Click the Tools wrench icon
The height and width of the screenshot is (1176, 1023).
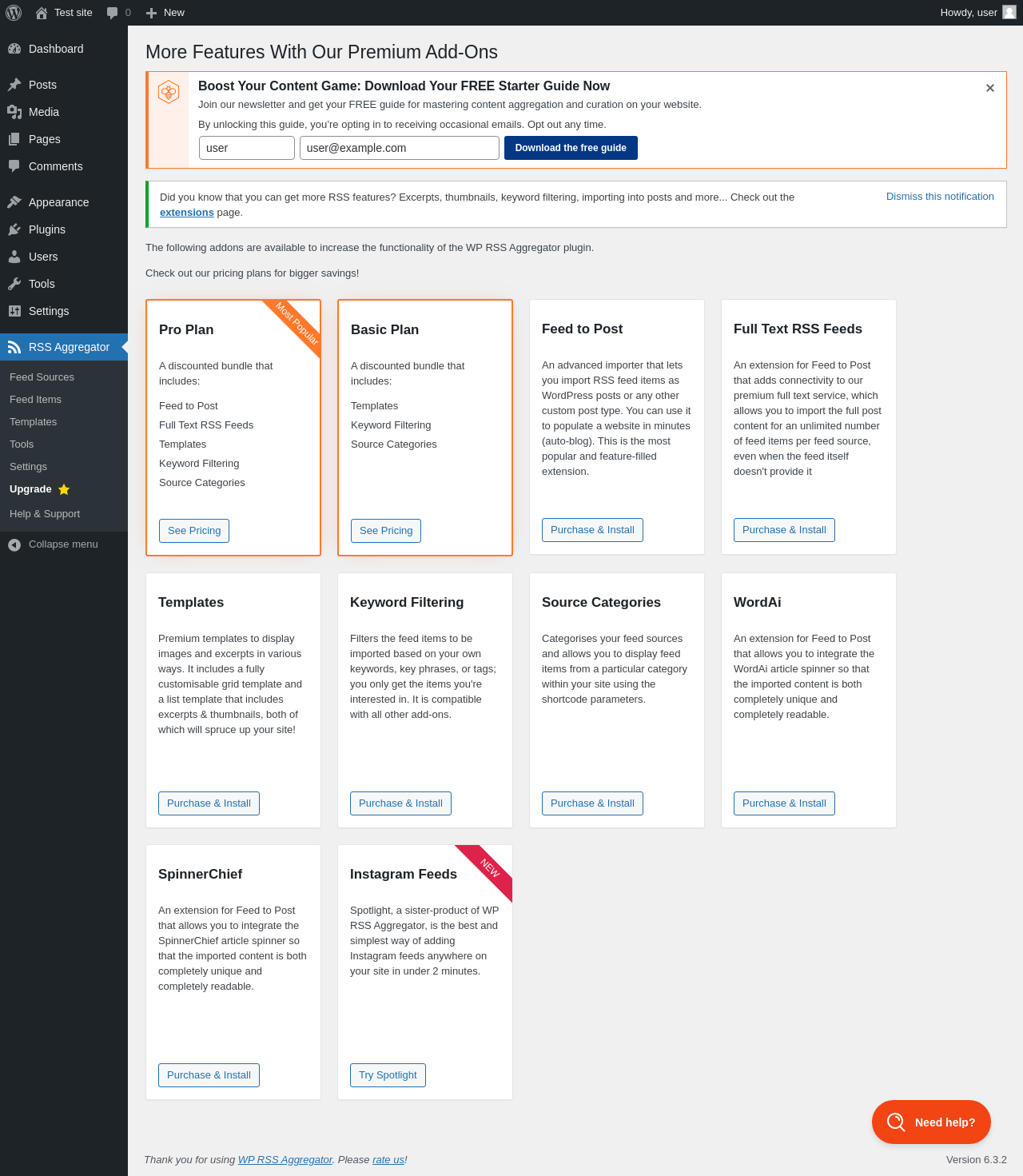coord(14,284)
